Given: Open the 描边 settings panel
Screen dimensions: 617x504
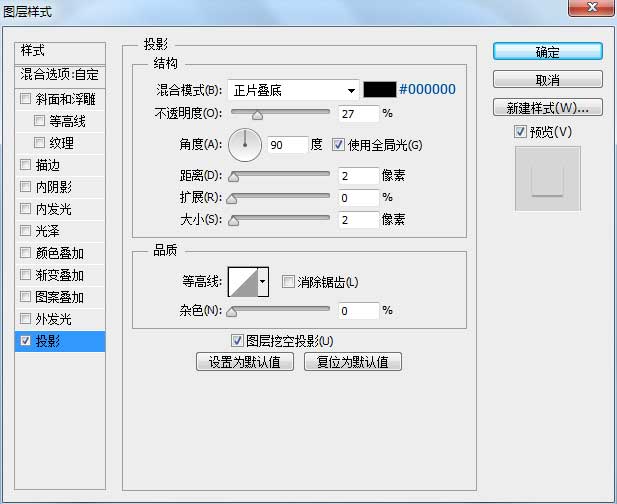Looking at the screenshot, I should pyautogui.click(x=48, y=165).
